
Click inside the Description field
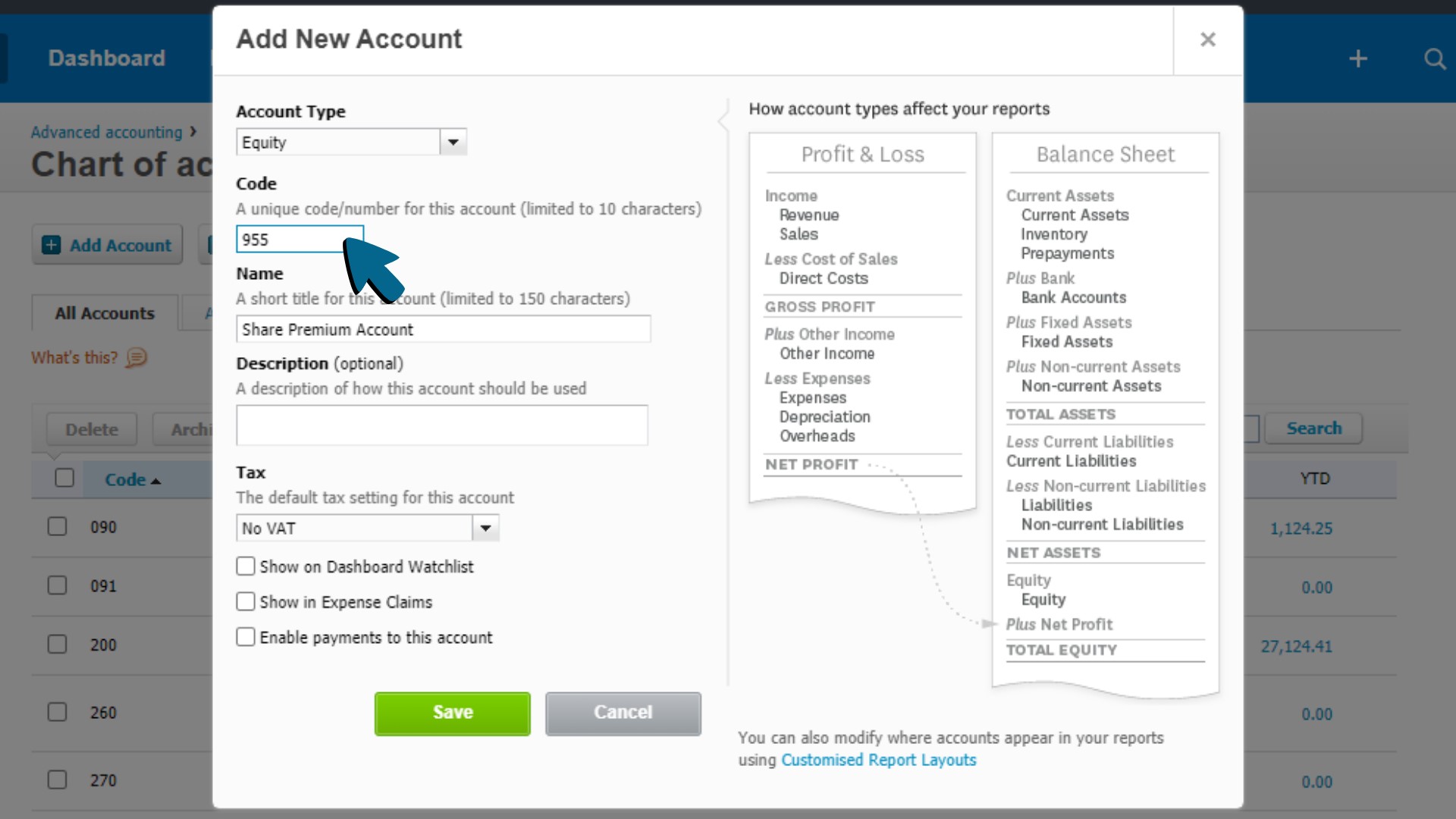442,425
